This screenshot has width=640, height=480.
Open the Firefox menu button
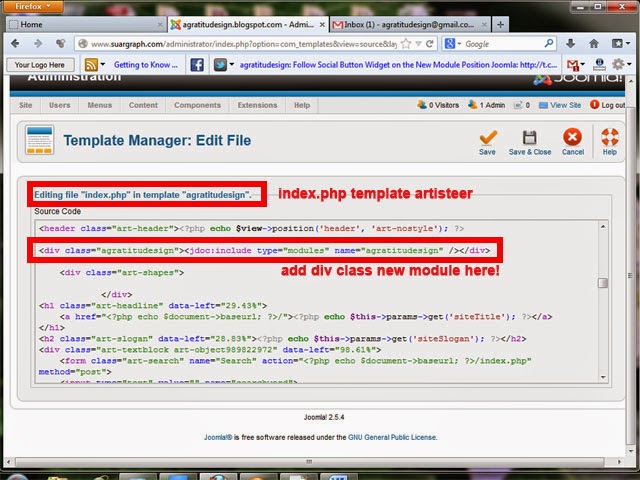point(32,6)
